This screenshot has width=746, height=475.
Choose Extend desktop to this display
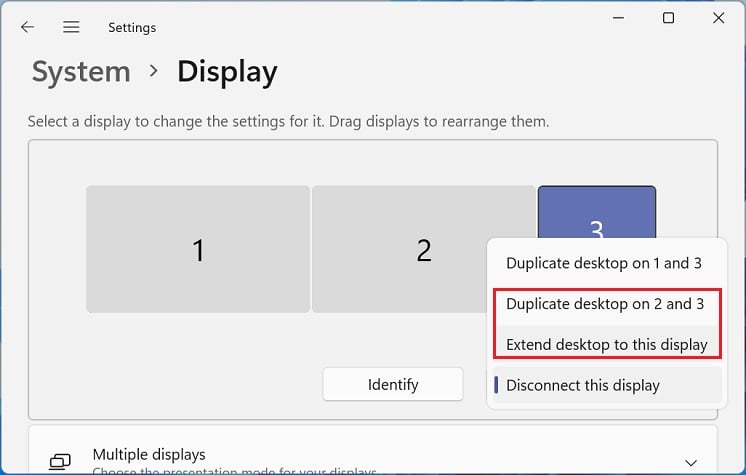[607, 344]
